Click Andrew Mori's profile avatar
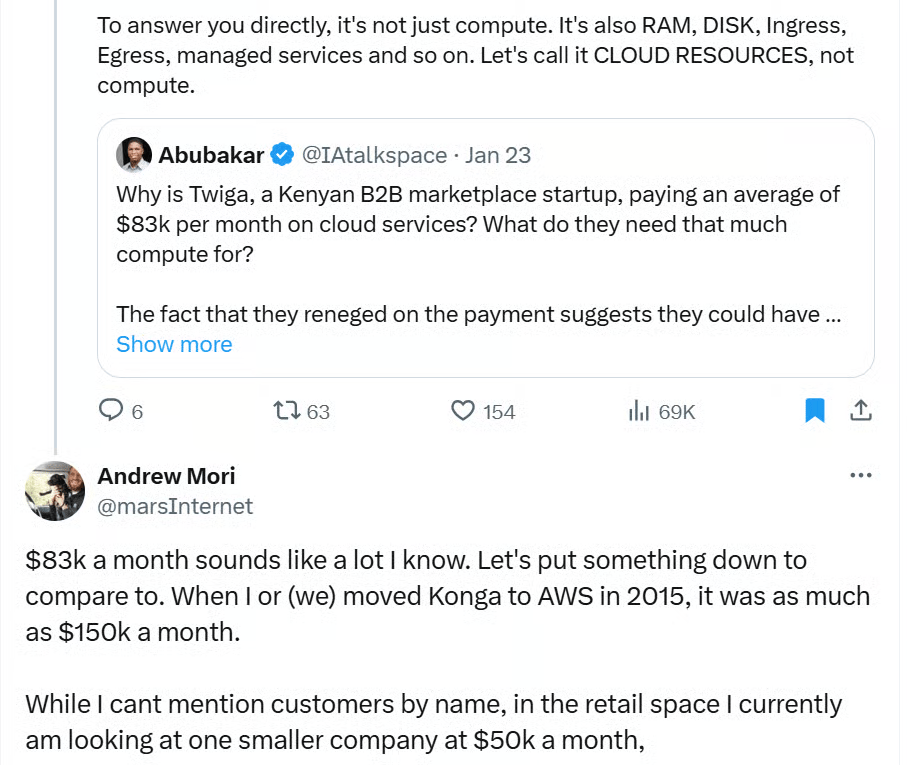916x765 pixels. 55,490
